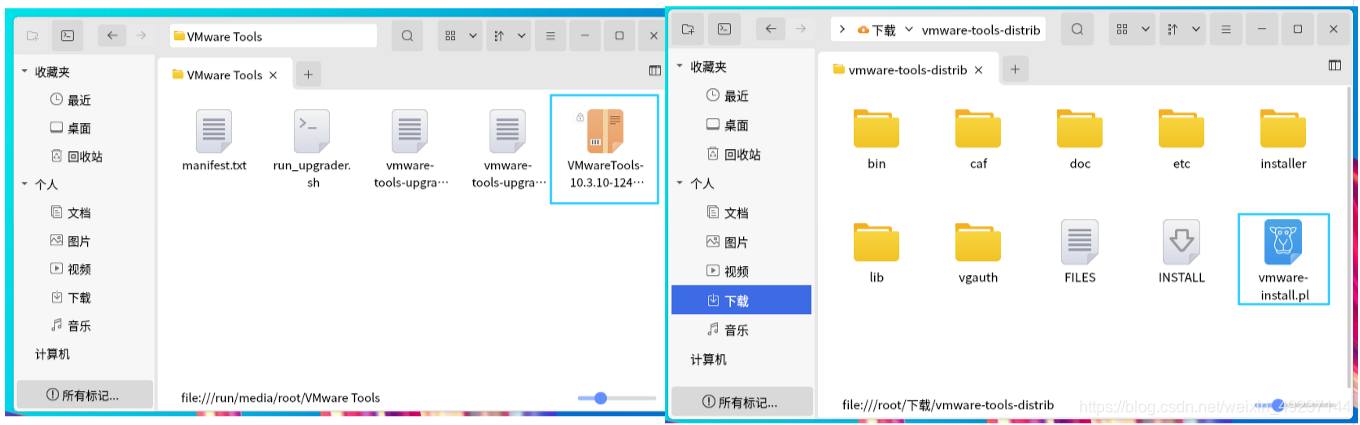Open 视频 in left window sidebar
Viewport: 1360px width, 425px height.
click(71, 269)
